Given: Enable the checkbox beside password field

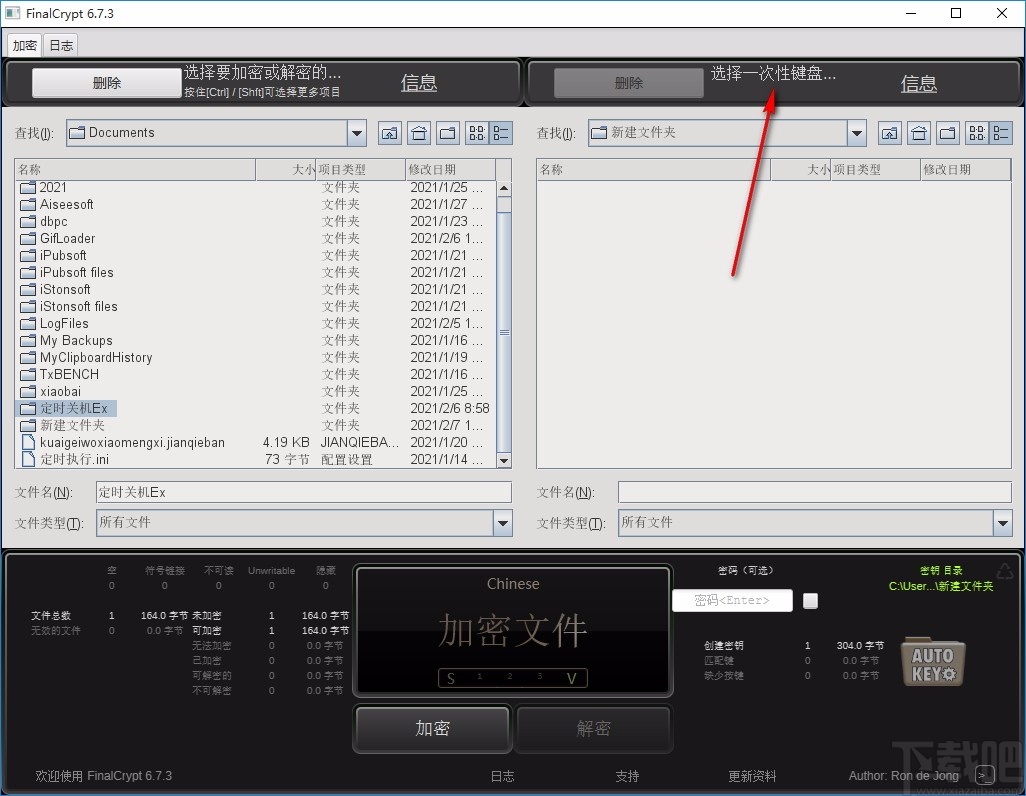Looking at the screenshot, I should (810, 600).
